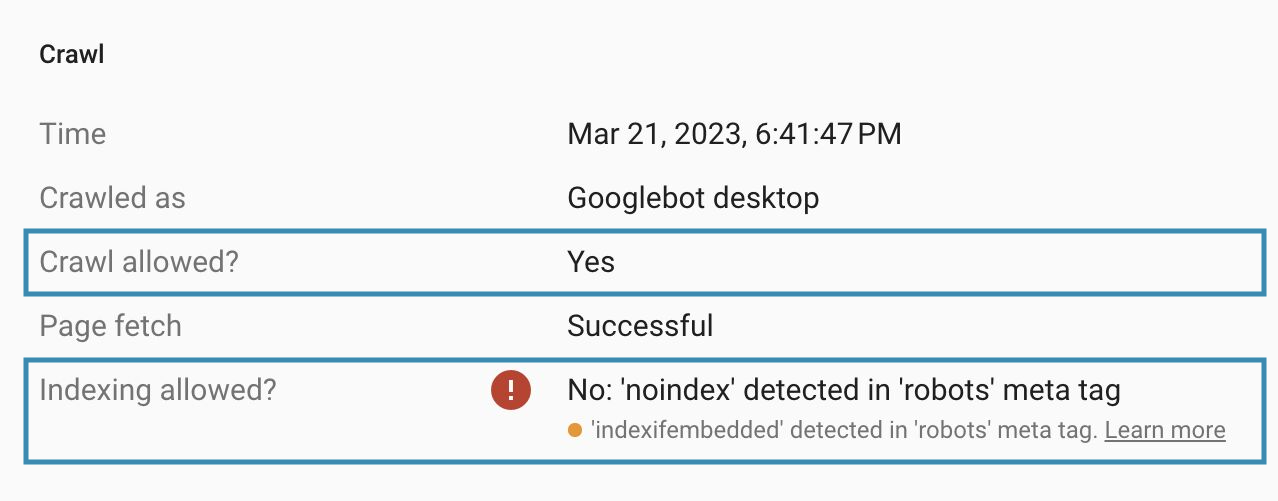Select the Mar 21, 2023 crawl date

[654, 134]
